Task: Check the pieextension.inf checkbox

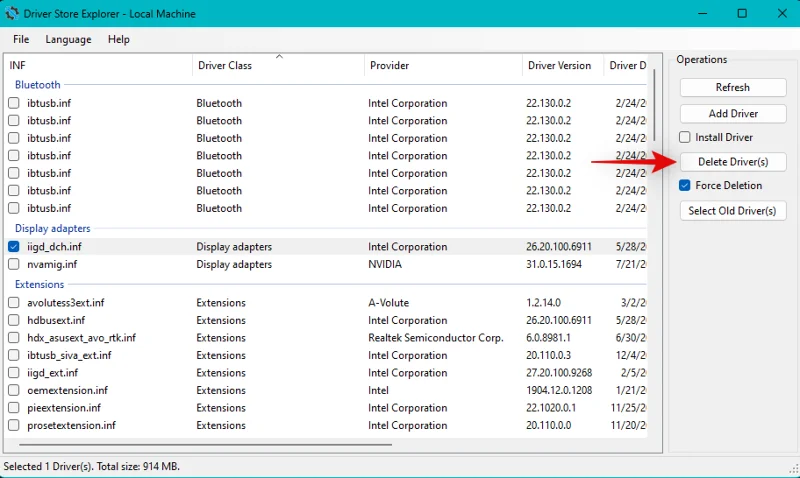Action: click(14, 408)
